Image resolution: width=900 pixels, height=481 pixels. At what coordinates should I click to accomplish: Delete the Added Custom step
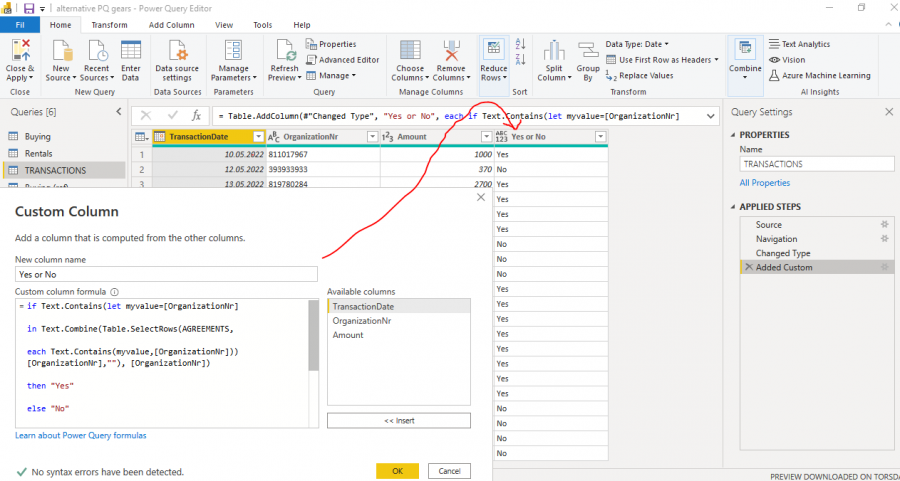(x=748, y=267)
